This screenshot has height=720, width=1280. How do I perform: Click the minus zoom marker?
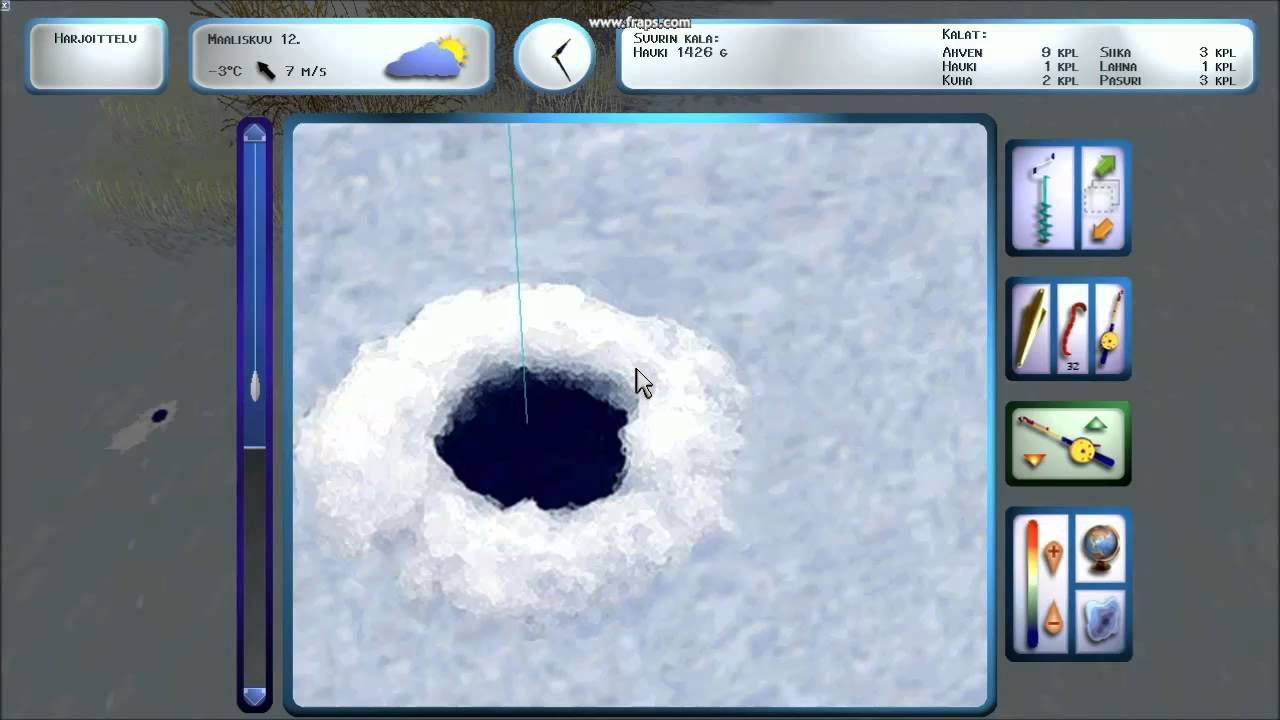click(x=1053, y=621)
